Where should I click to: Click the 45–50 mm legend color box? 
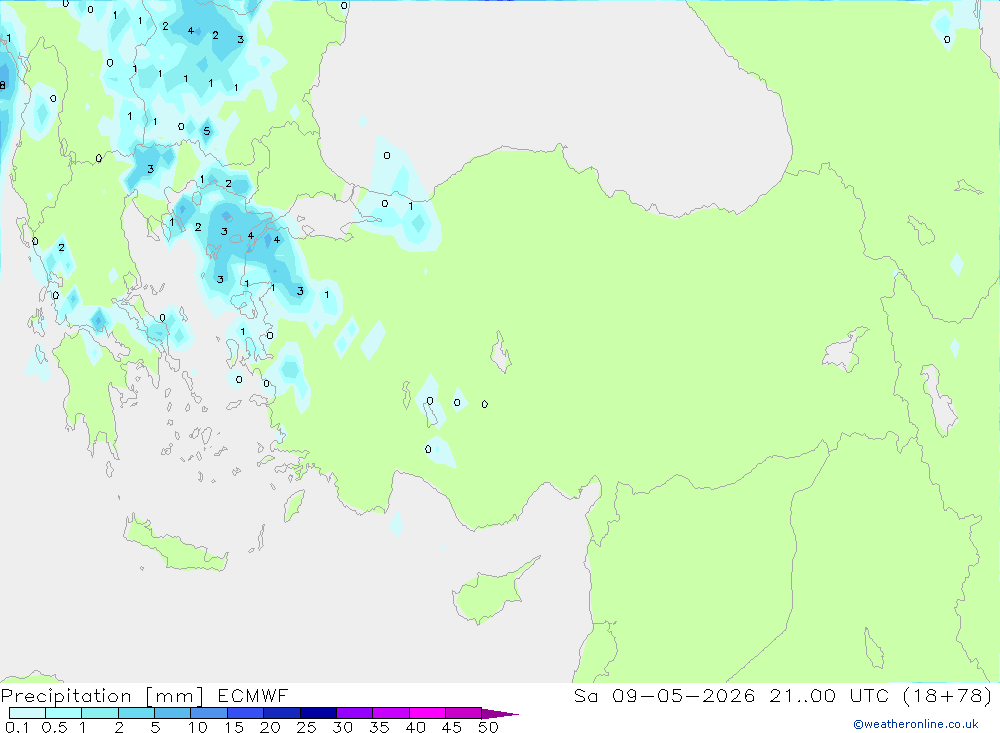coord(464,713)
